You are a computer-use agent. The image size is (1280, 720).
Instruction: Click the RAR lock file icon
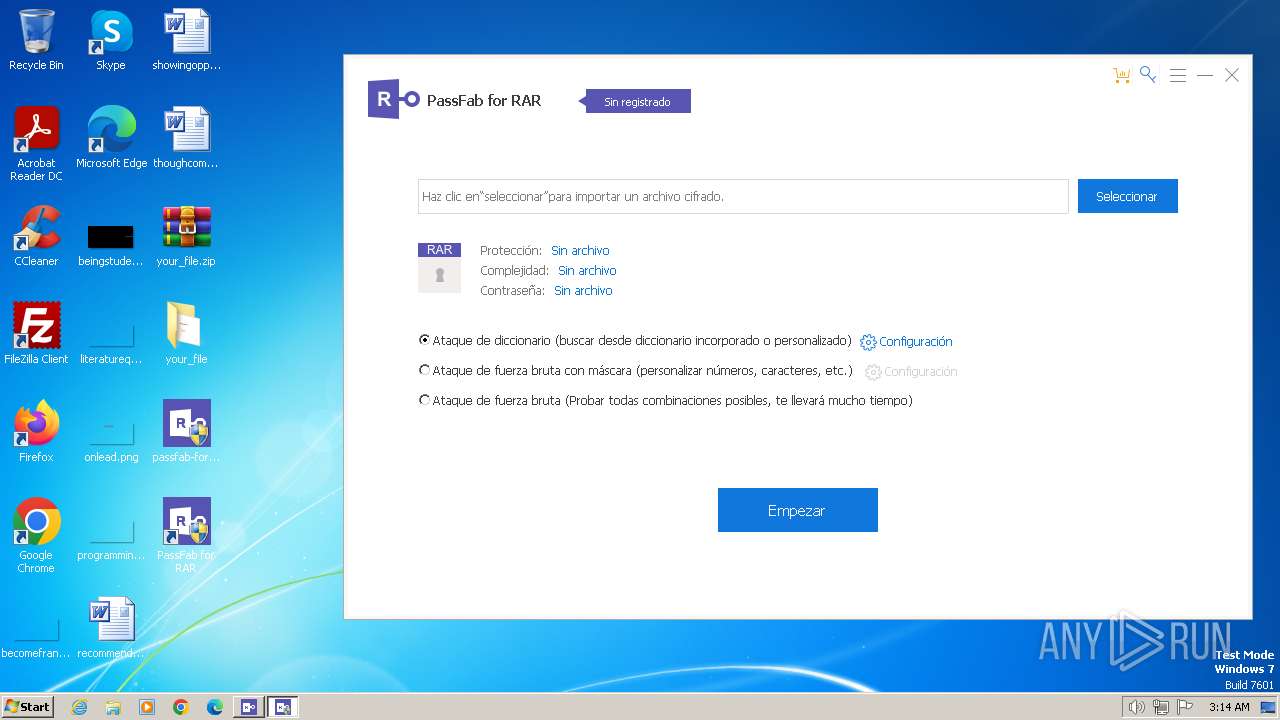[x=439, y=268]
